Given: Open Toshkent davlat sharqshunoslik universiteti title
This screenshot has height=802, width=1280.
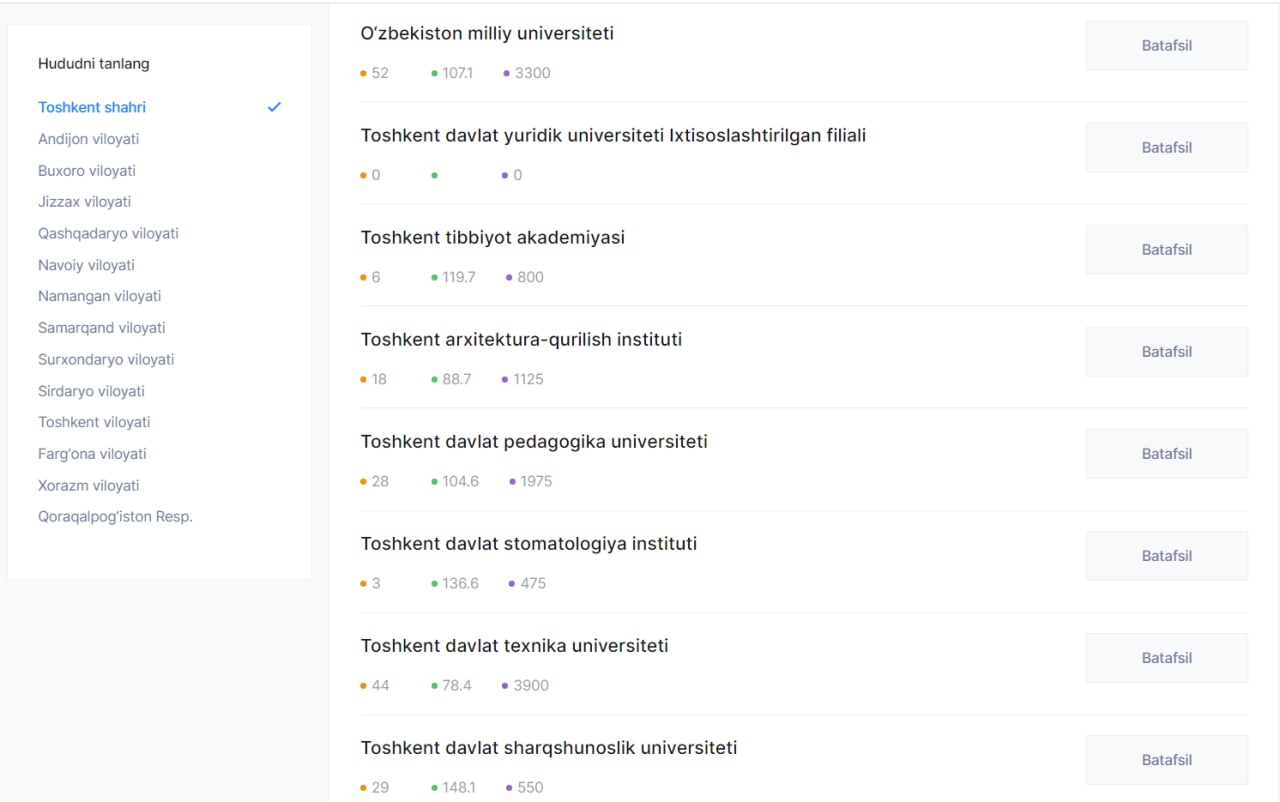Looking at the screenshot, I should 549,748.
